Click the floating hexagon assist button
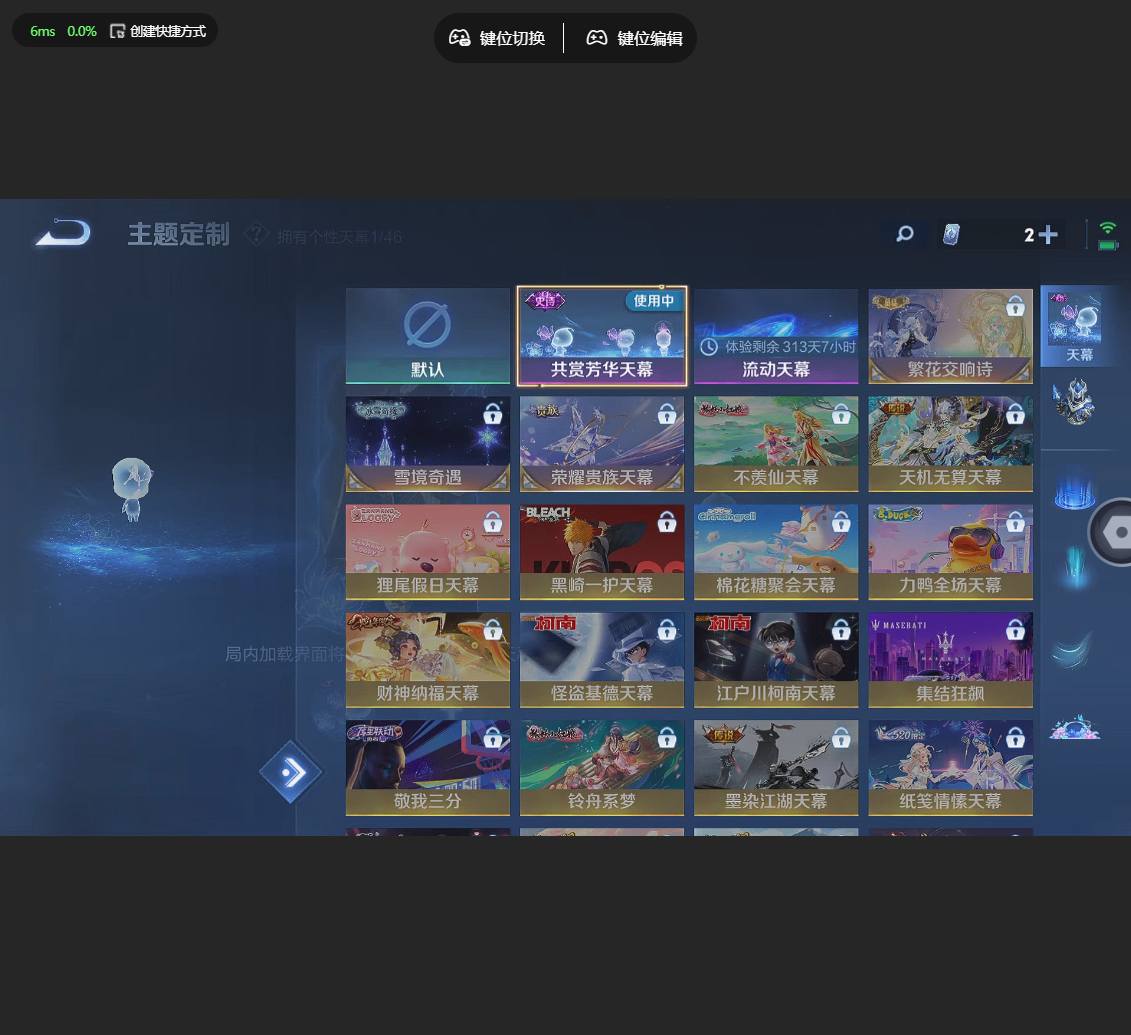1131x1035 pixels. tap(1111, 532)
